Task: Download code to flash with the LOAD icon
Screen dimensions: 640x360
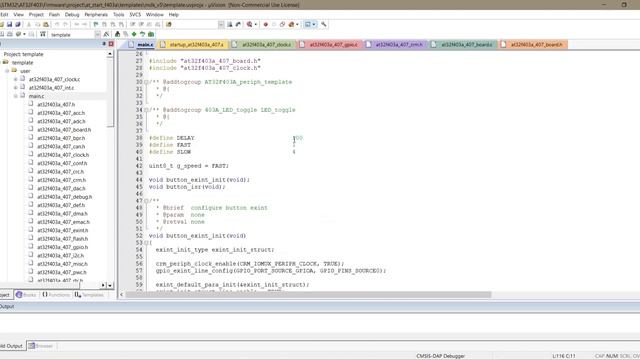Action: pyautogui.click(x=42, y=34)
